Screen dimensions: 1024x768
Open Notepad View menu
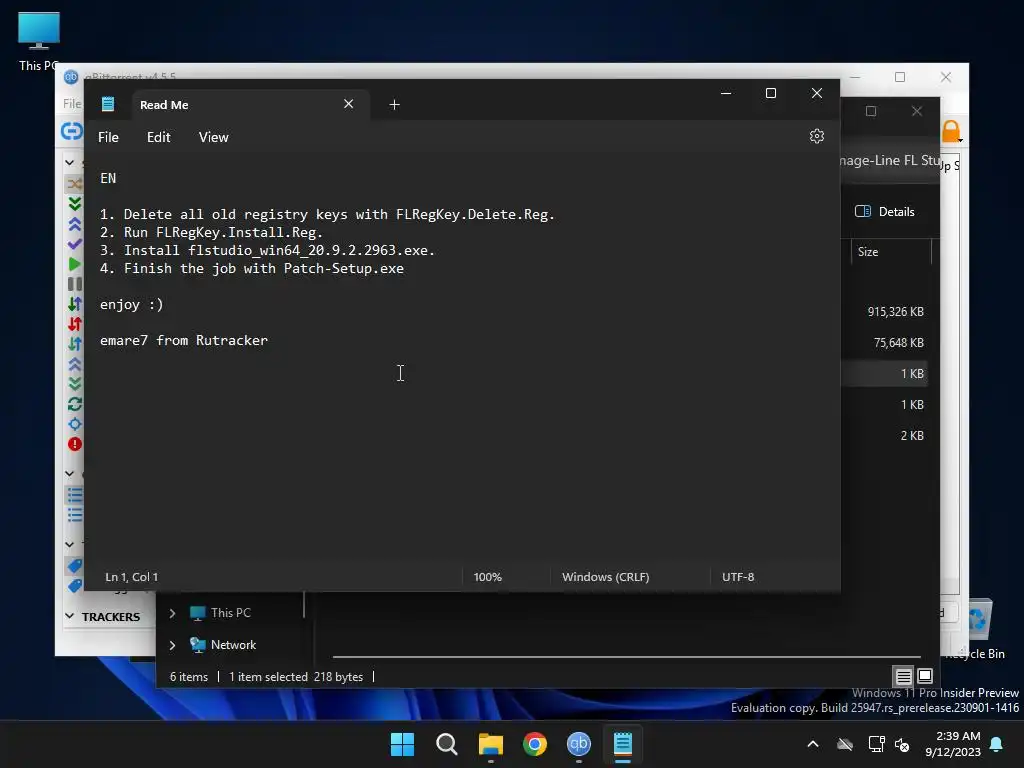pyautogui.click(x=214, y=137)
